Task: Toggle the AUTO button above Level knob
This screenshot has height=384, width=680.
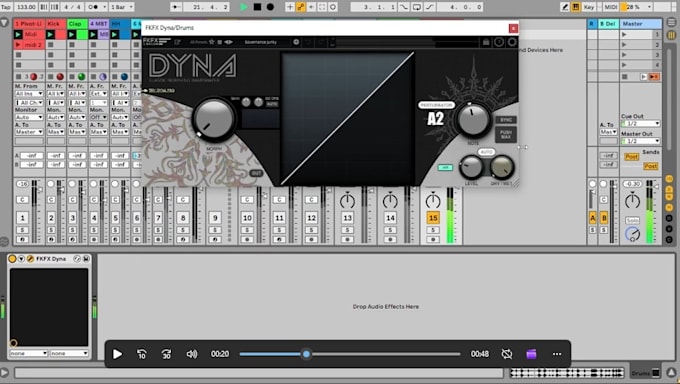Action: (x=486, y=152)
